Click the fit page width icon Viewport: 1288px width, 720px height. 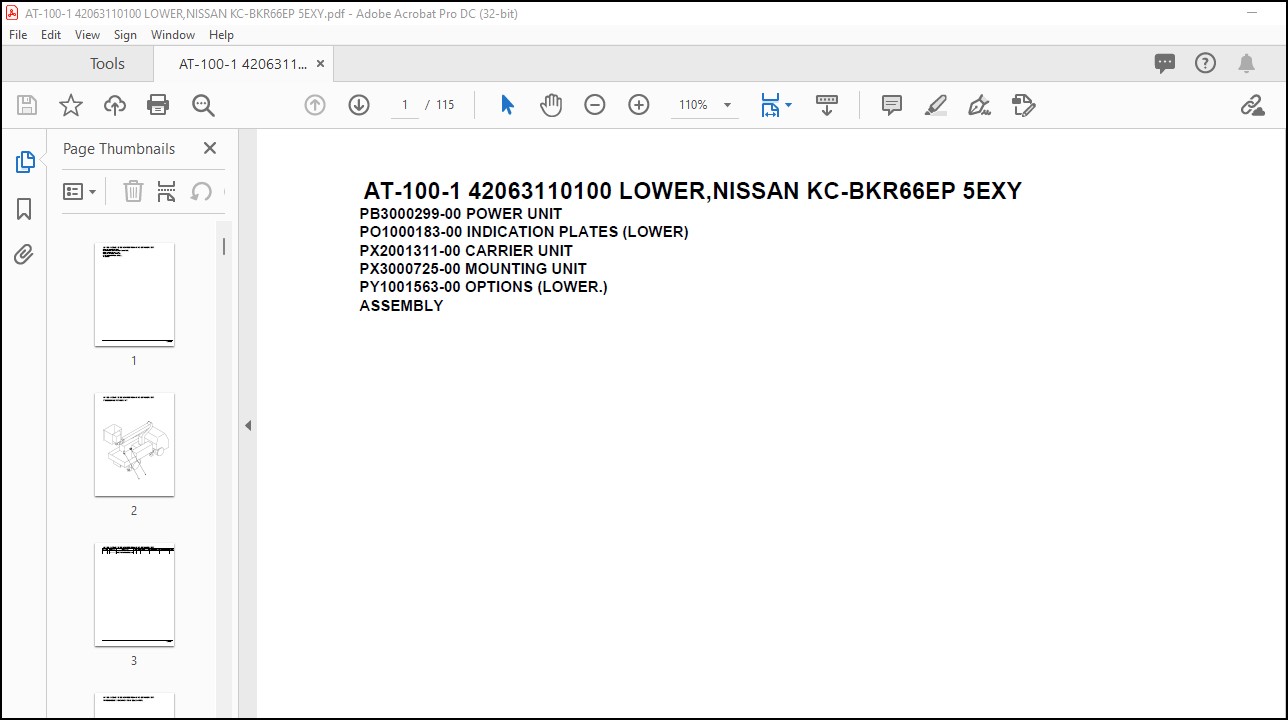click(x=770, y=105)
